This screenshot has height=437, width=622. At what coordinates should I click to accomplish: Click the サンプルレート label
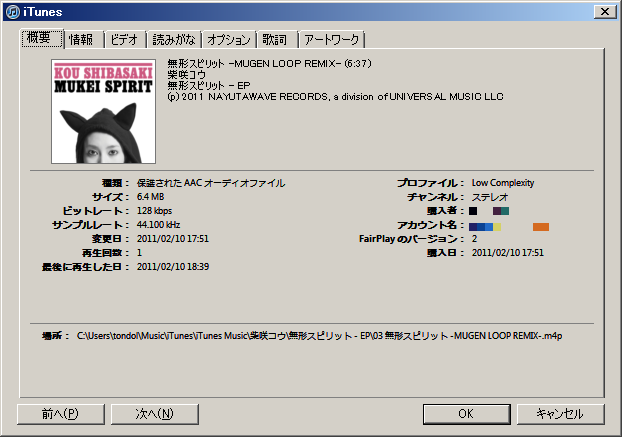pos(91,225)
